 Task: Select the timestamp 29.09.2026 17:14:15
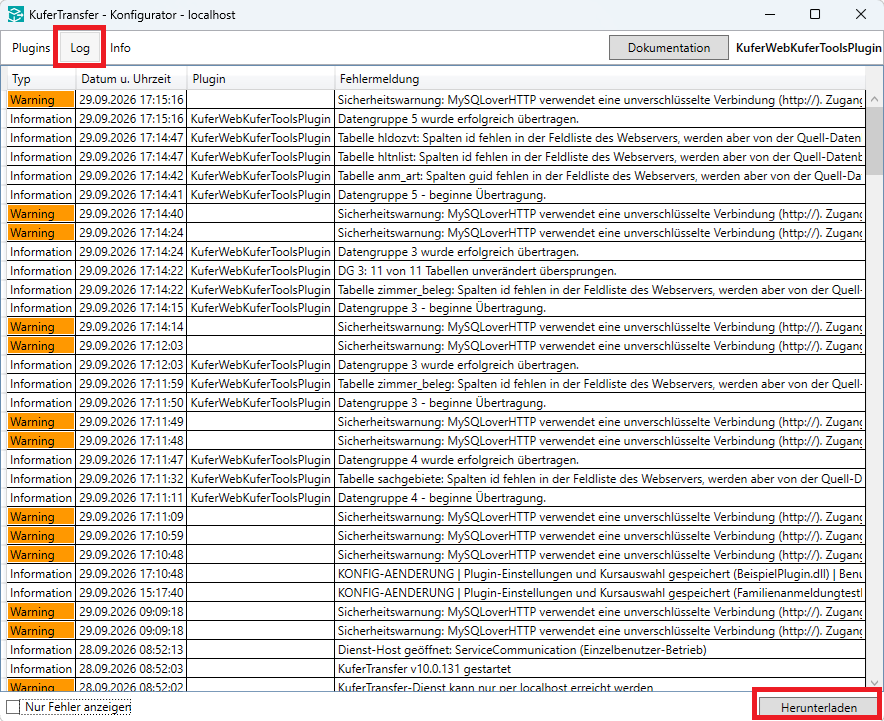point(131,308)
